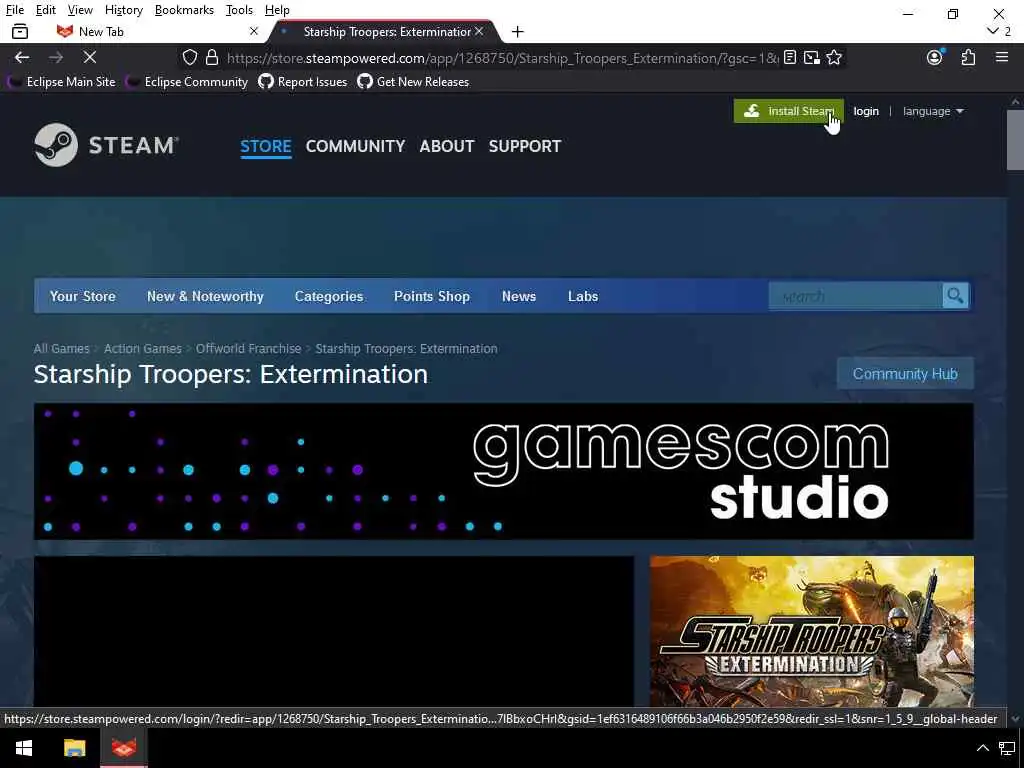Click the red browser icon in taskbar
1024x768 pixels.
coord(123,748)
